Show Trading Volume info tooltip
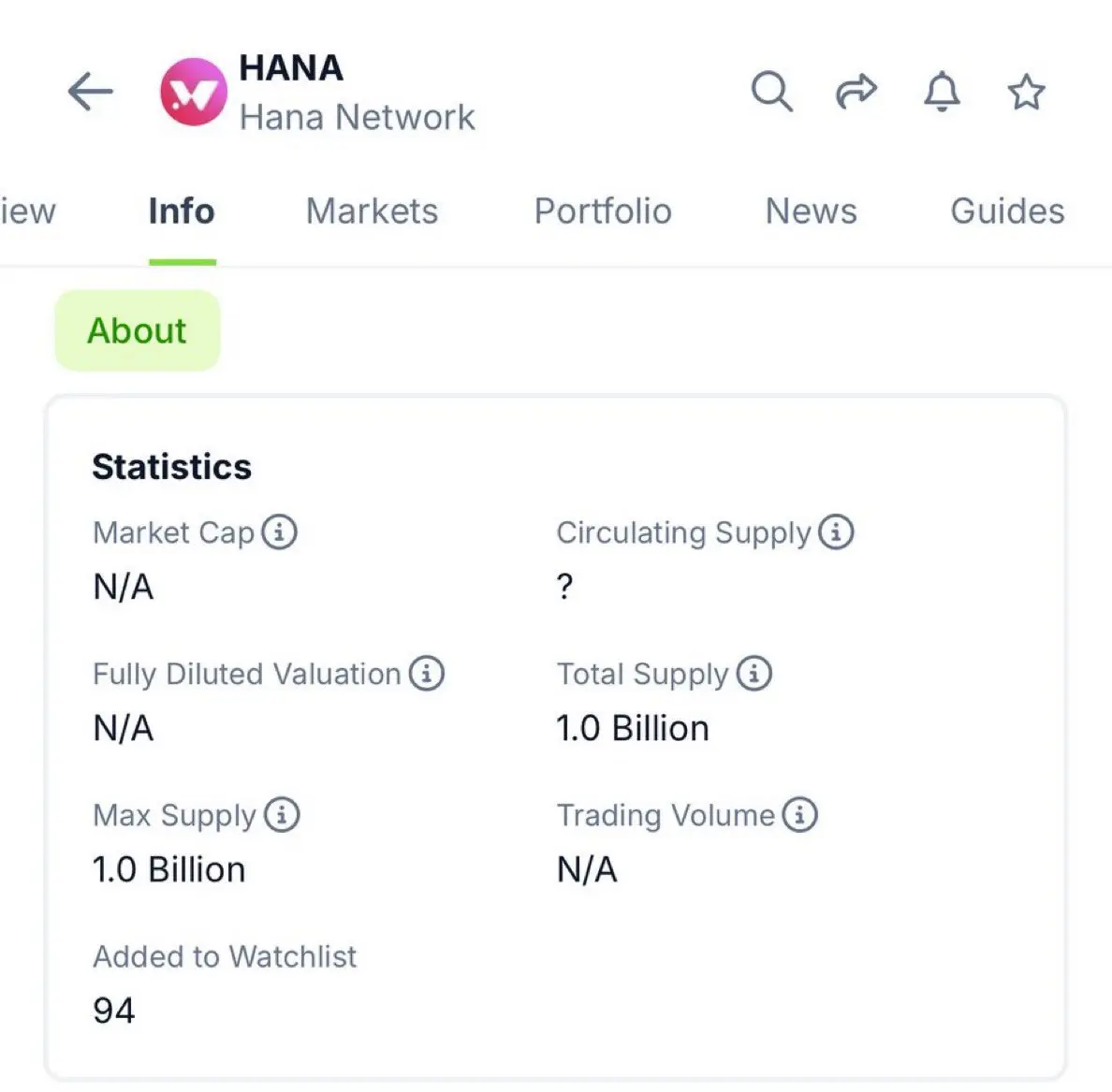1112x1092 pixels. click(x=800, y=815)
